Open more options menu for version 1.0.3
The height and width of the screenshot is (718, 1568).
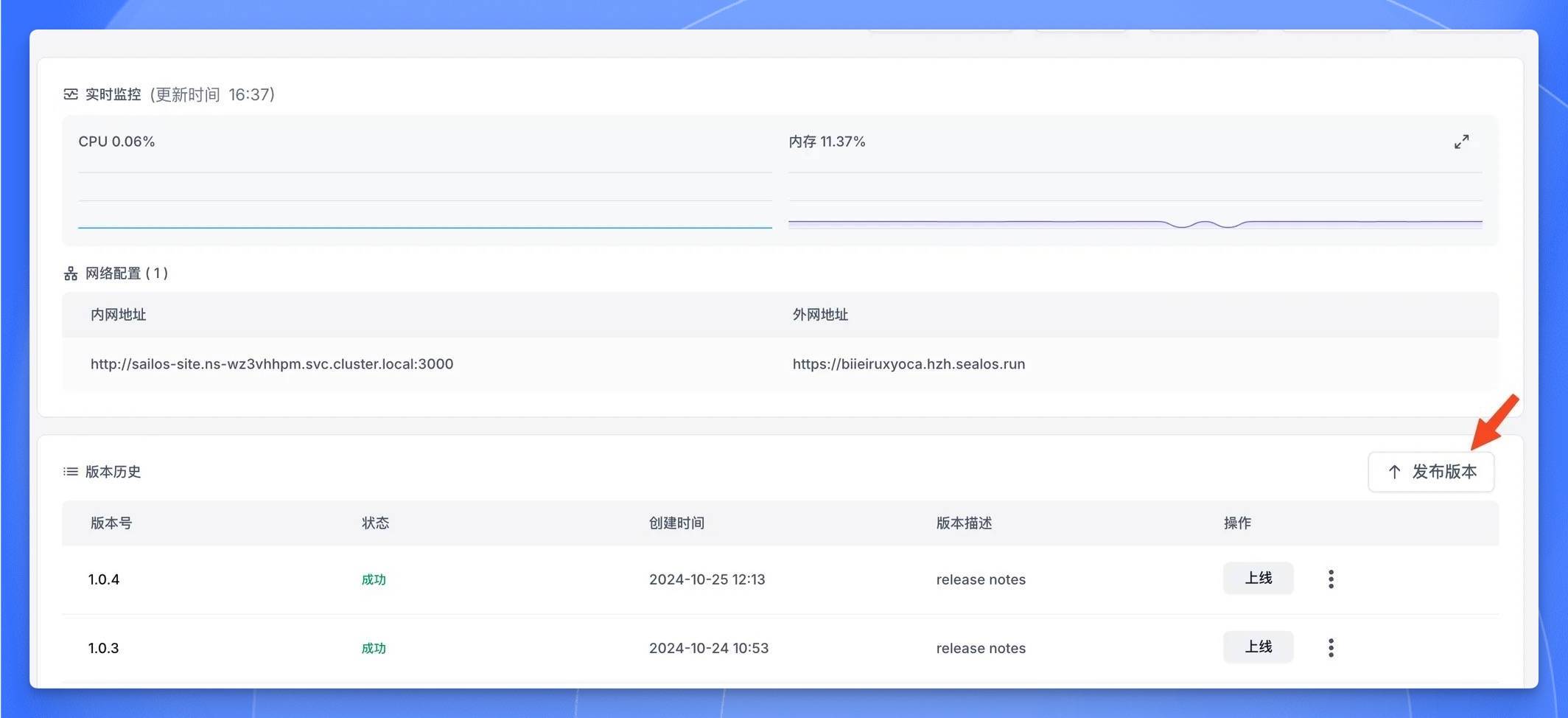1331,648
